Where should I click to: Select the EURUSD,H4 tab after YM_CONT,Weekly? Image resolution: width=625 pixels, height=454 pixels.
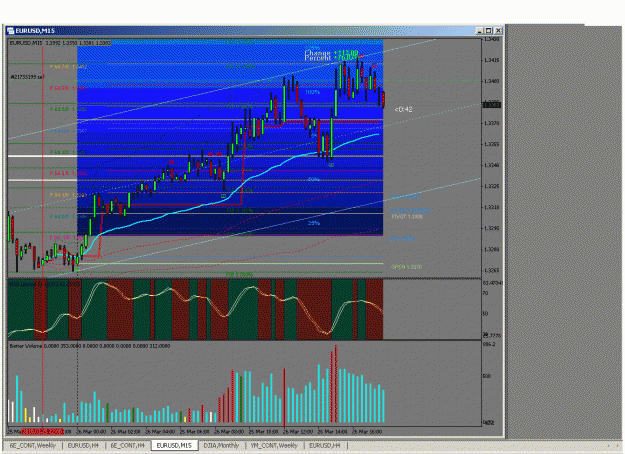coord(325,445)
